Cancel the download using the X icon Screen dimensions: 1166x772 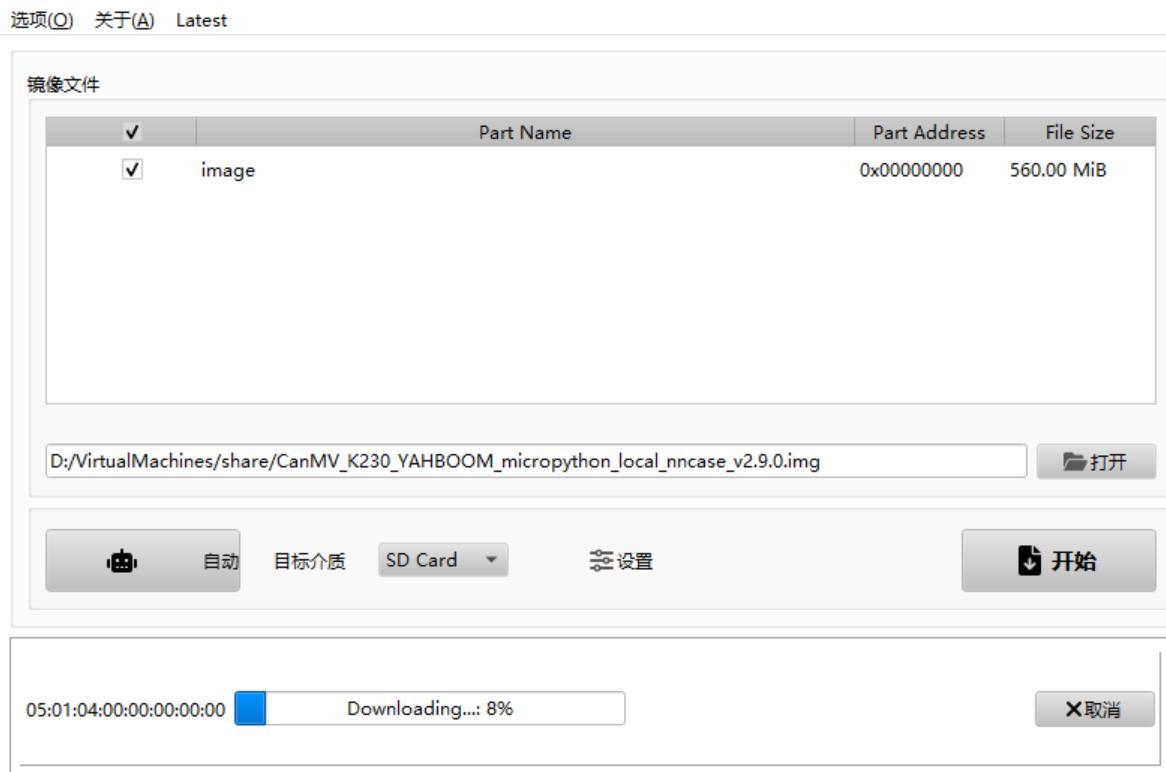pos(1073,710)
